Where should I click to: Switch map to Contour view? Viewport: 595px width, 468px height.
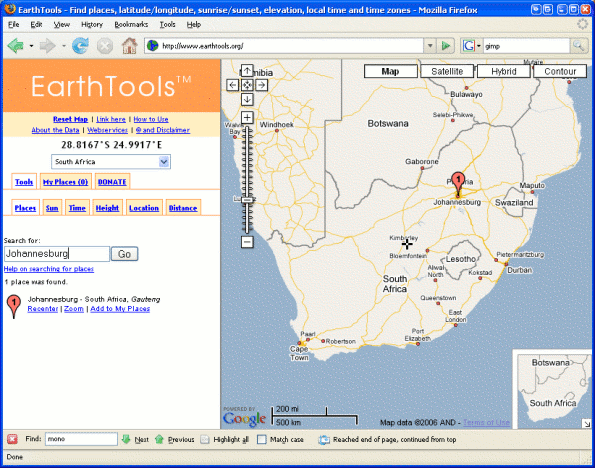point(560,71)
